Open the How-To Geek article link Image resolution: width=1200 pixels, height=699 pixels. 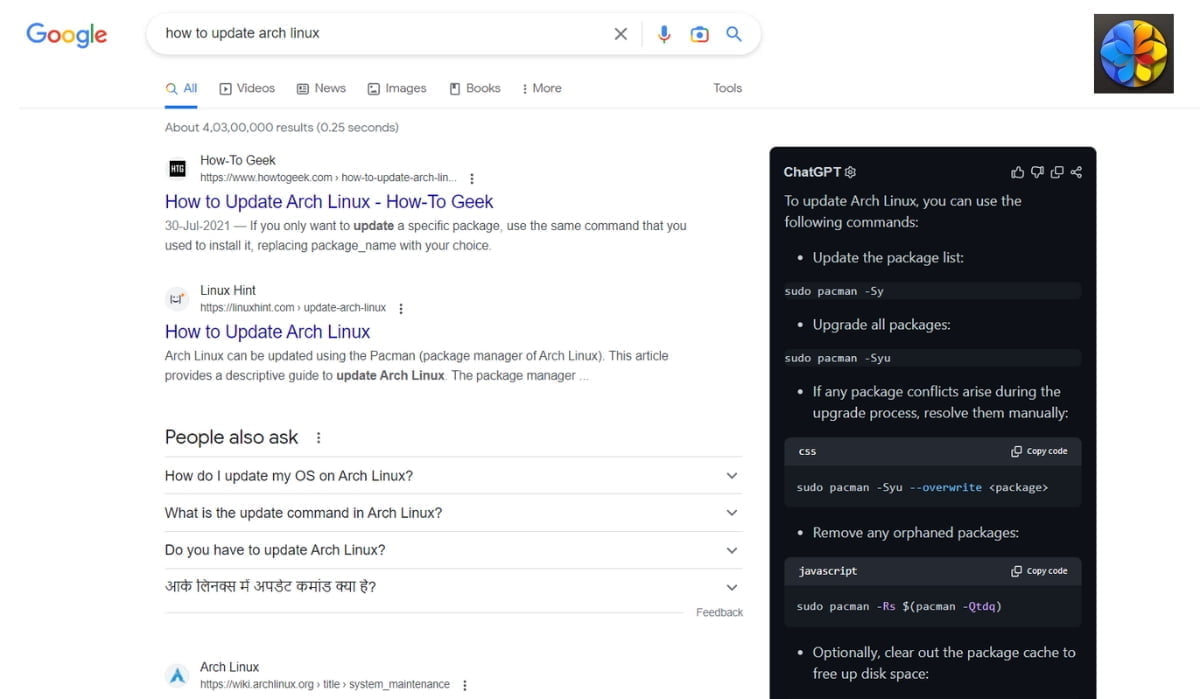point(329,201)
